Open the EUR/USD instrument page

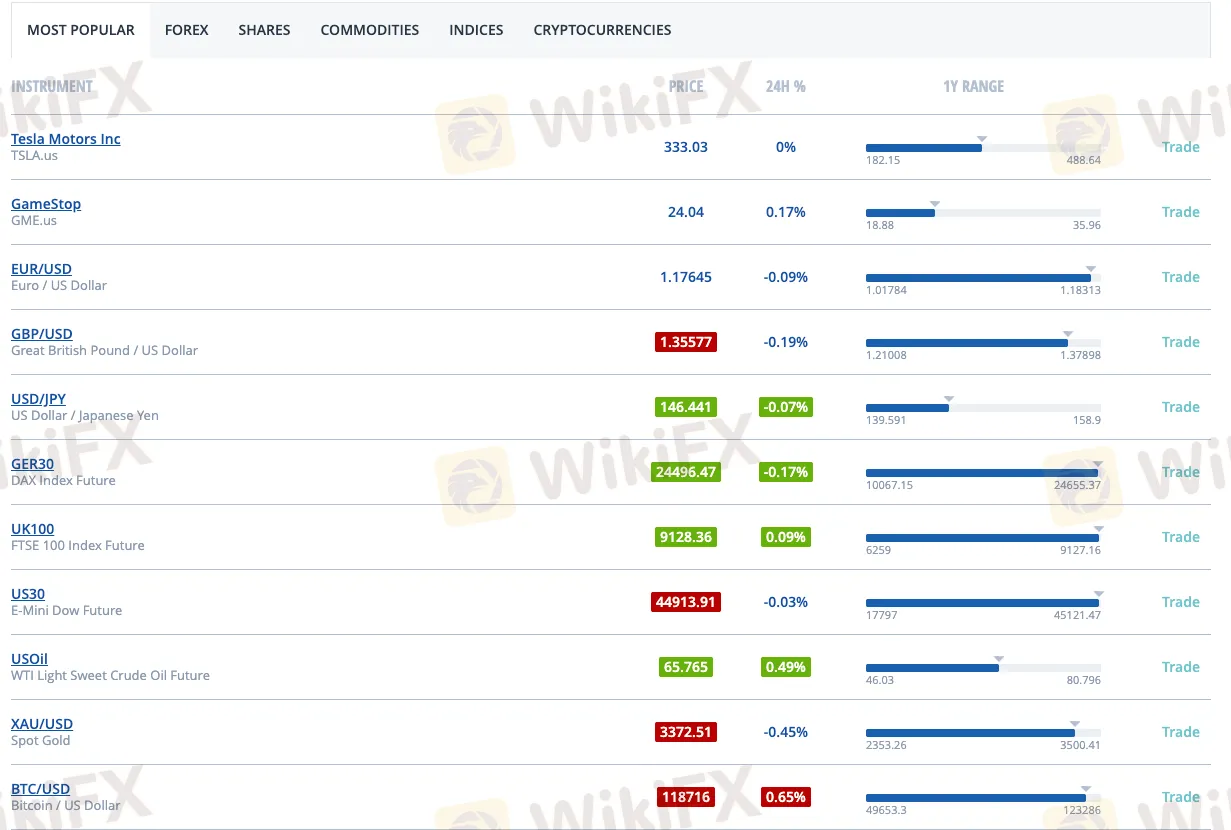(41, 269)
